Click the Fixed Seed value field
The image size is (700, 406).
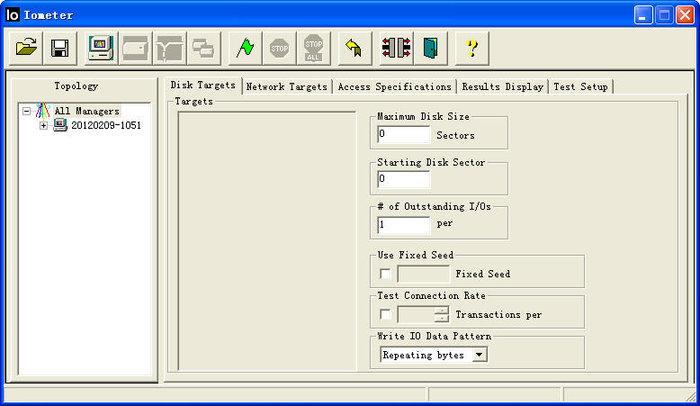click(423, 274)
